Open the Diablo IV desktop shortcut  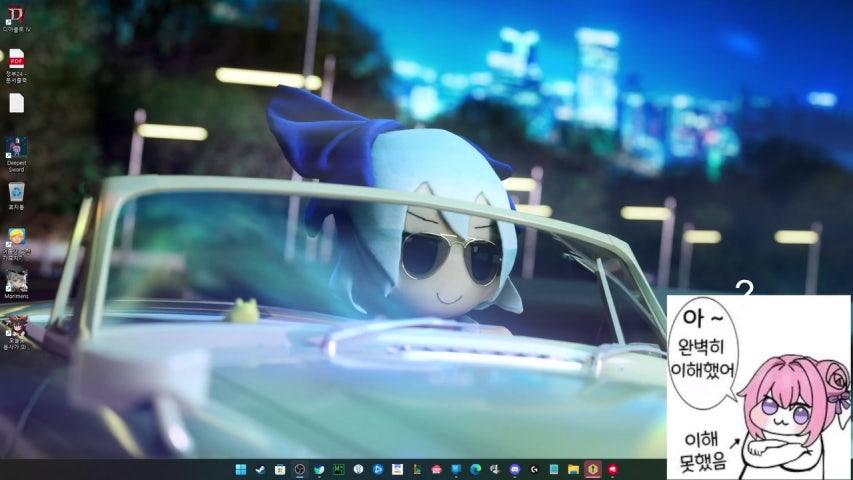tap(16, 16)
